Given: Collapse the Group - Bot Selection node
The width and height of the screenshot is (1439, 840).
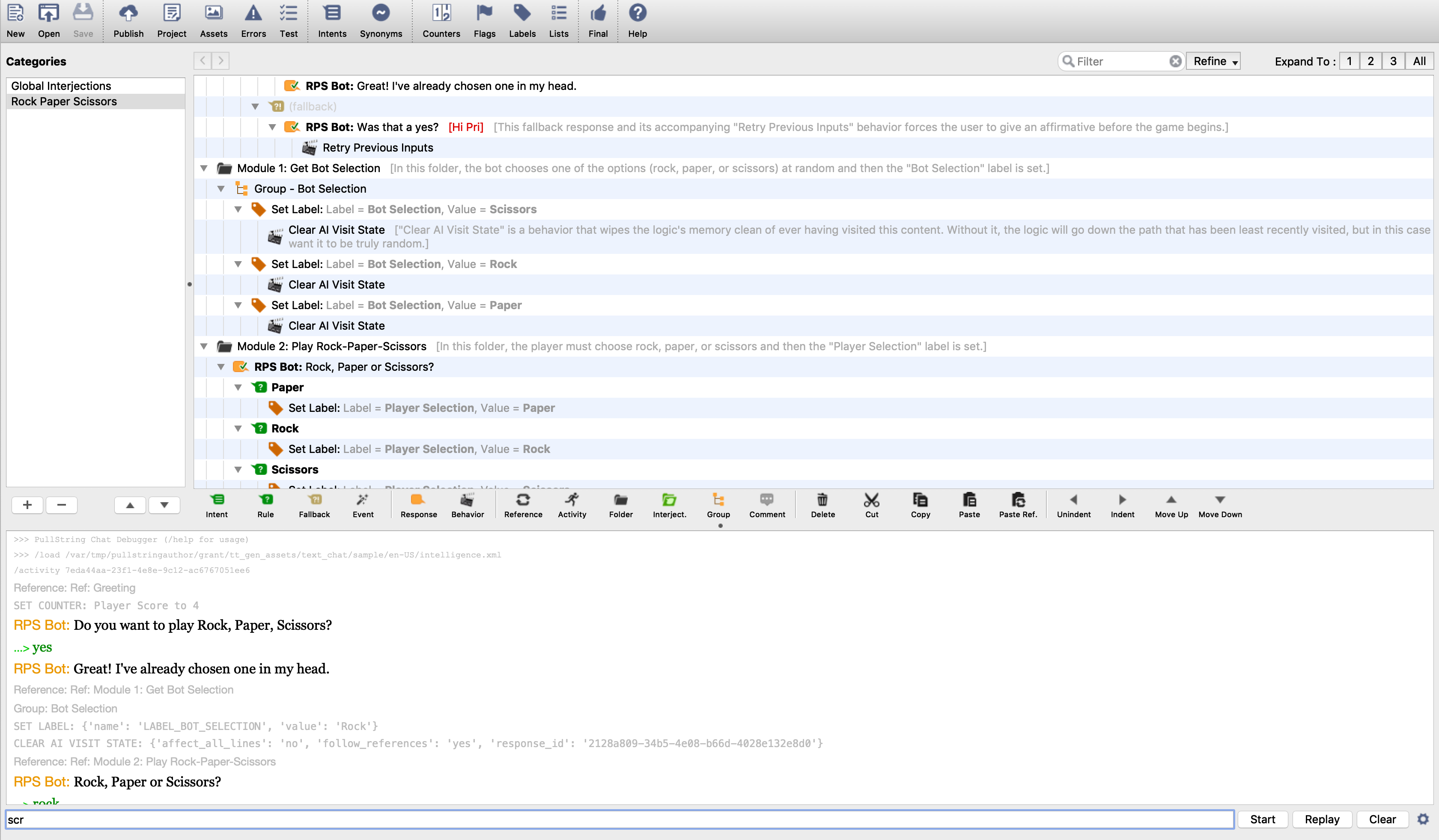Looking at the screenshot, I should (x=221, y=189).
